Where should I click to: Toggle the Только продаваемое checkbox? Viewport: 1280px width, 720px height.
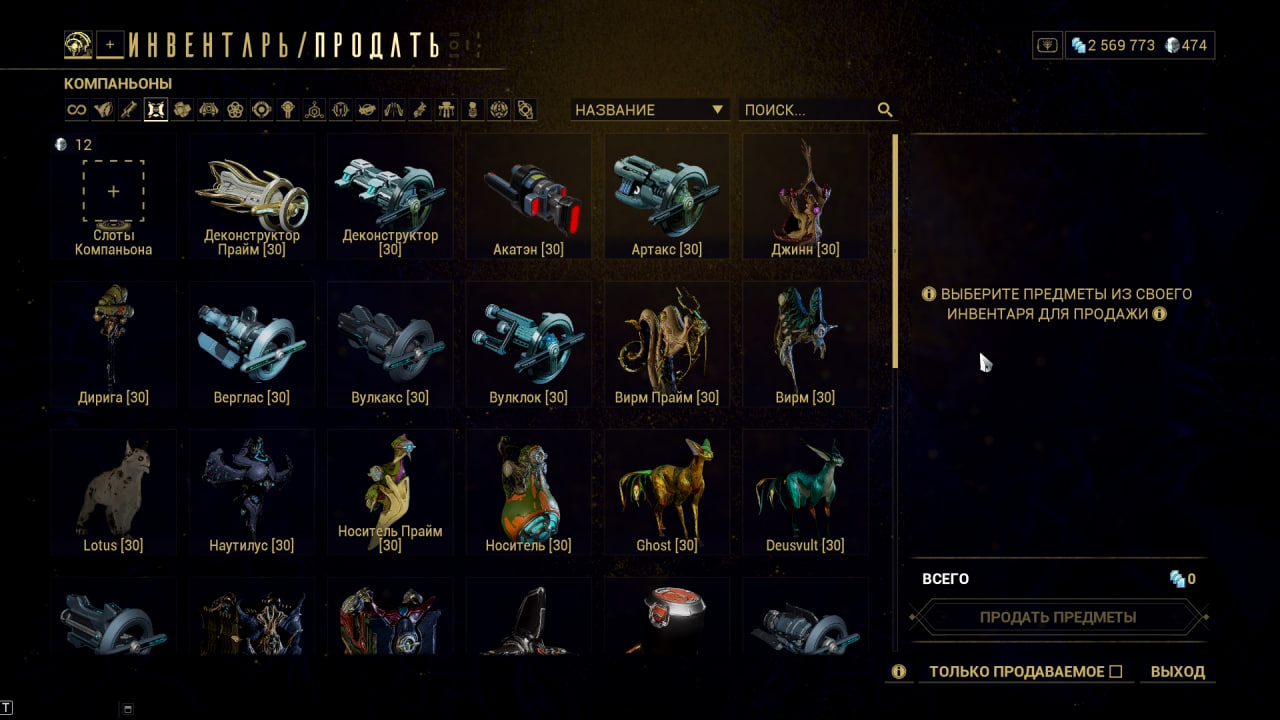(x=1116, y=672)
